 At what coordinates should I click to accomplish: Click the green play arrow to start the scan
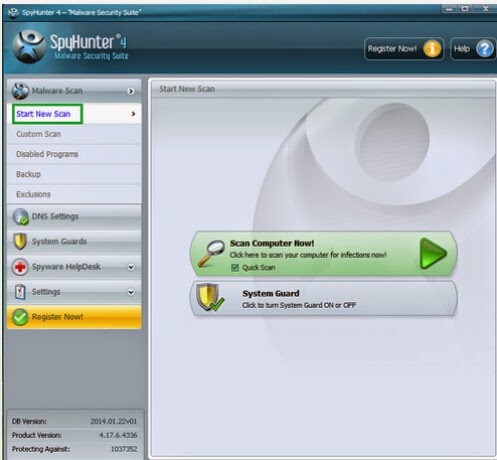[x=433, y=253]
